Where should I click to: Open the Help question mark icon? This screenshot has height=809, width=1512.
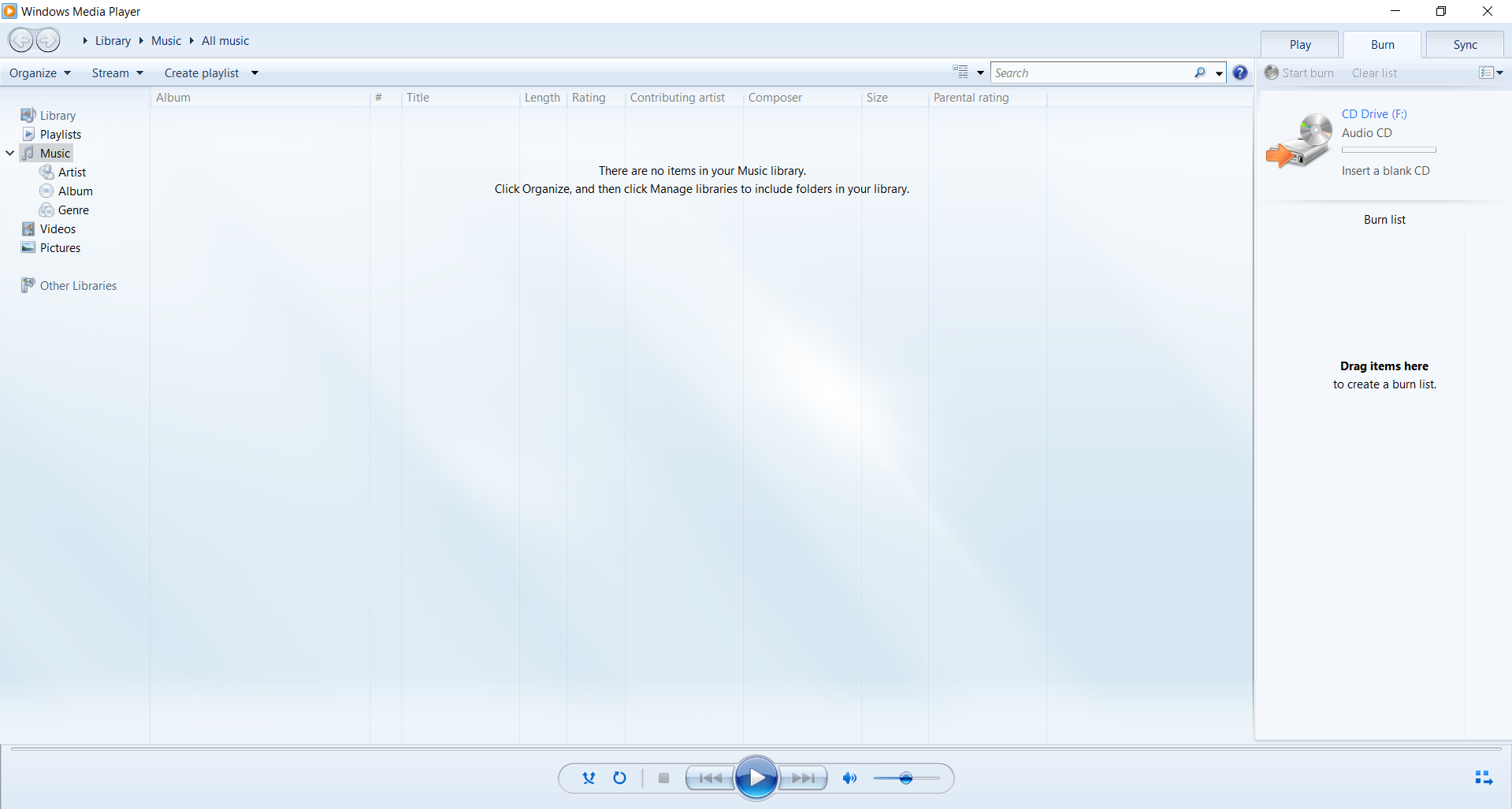pos(1240,73)
